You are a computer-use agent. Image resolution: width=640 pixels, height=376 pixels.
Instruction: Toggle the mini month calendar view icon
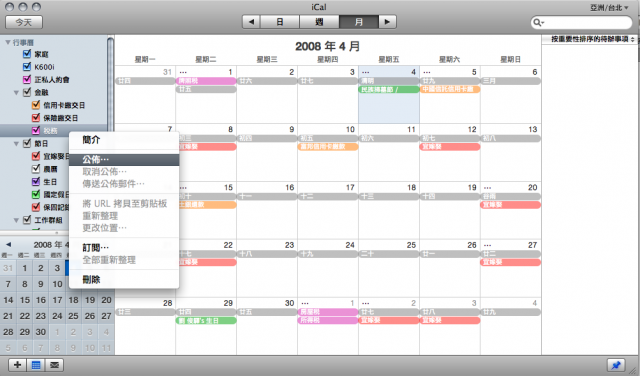point(36,365)
